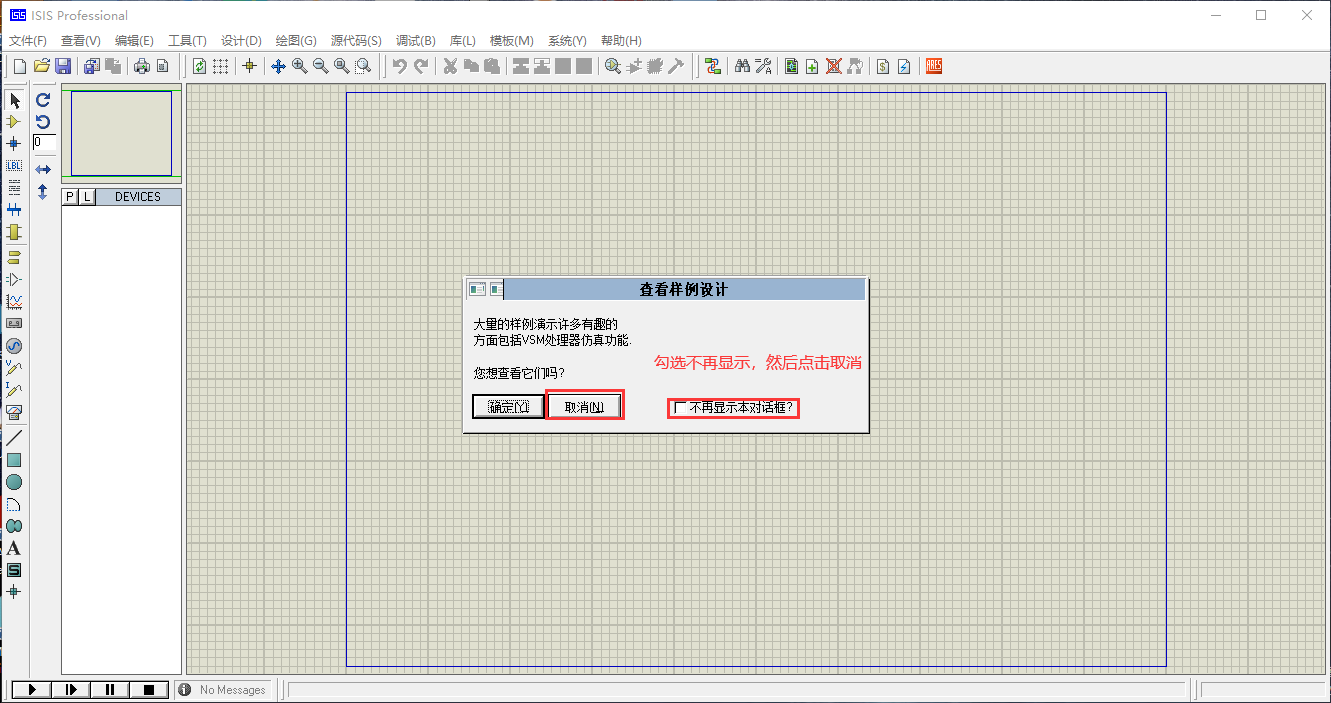The height and width of the screenshot is (703, 1331).
Task: Check the 不再显示本对话框 checkbox
Action: tap(680, 408)
